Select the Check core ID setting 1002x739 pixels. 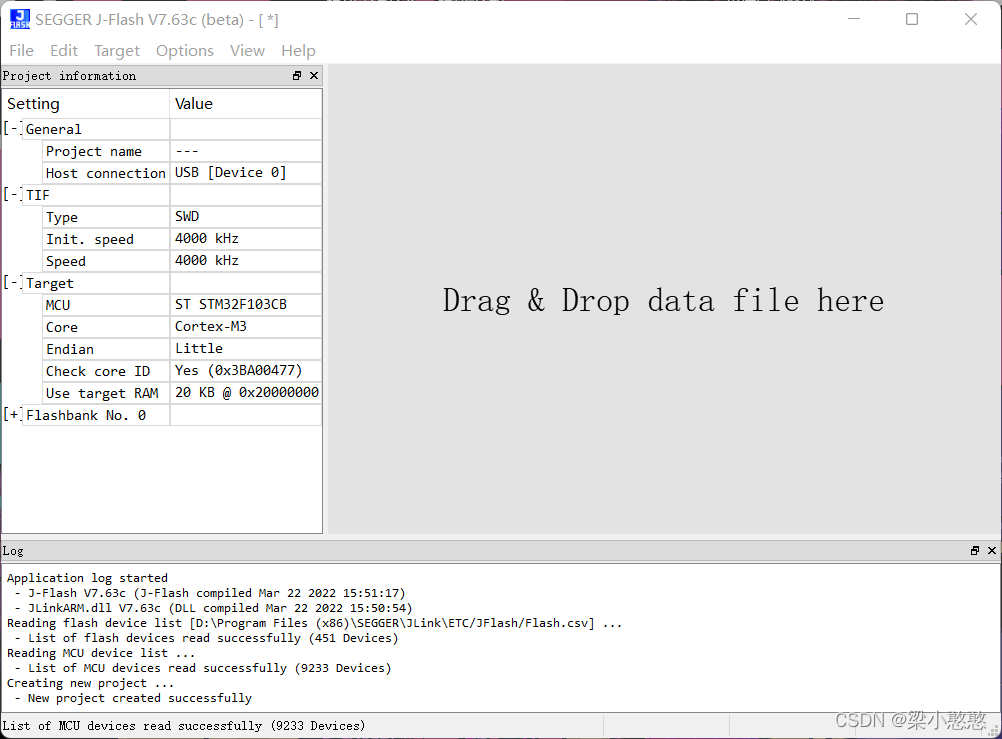(x=106, y=371)
